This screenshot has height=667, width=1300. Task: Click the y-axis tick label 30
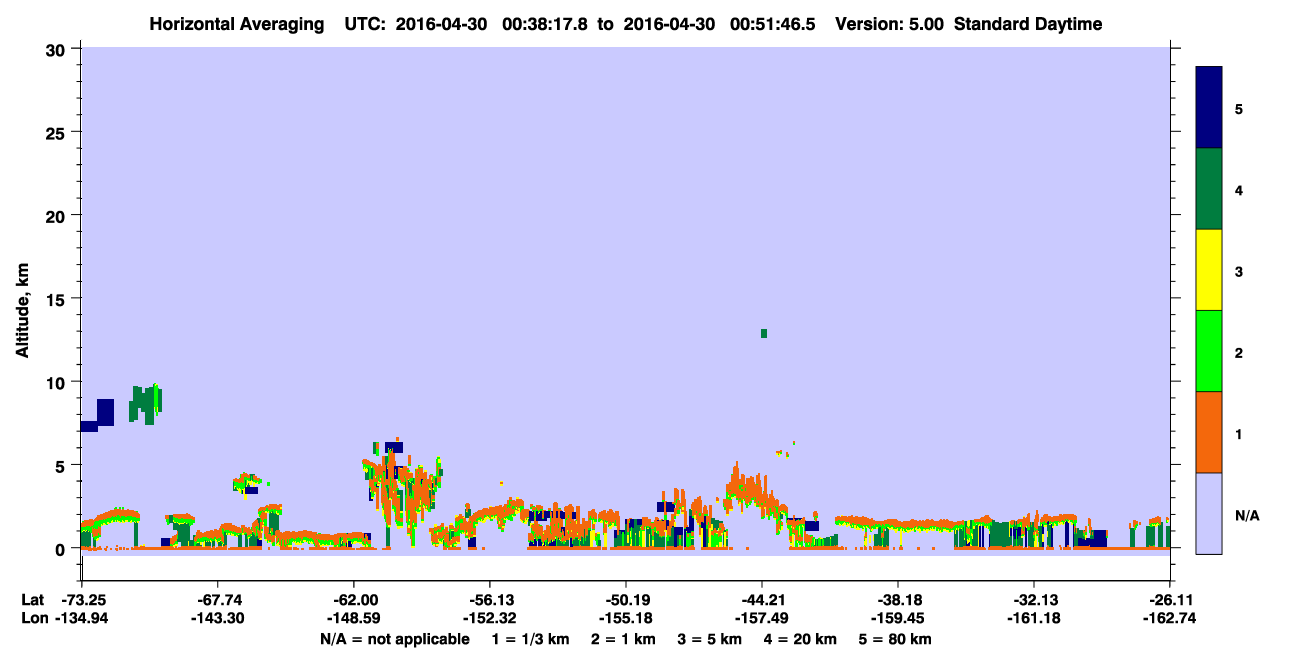[x=57, y=49]
